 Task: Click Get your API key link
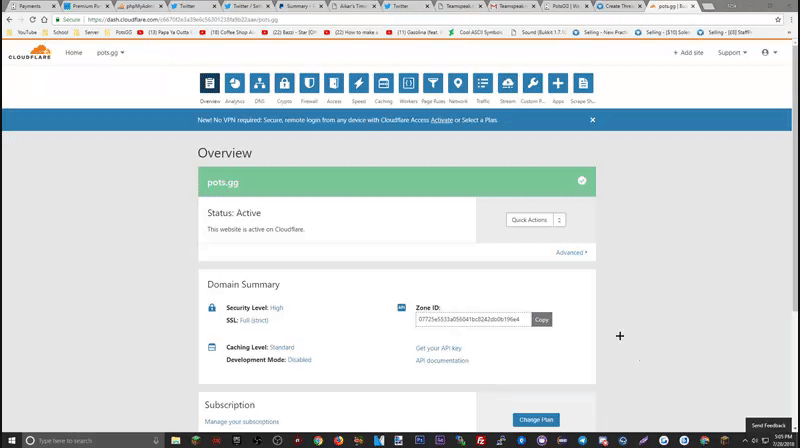tap(438, 348)
